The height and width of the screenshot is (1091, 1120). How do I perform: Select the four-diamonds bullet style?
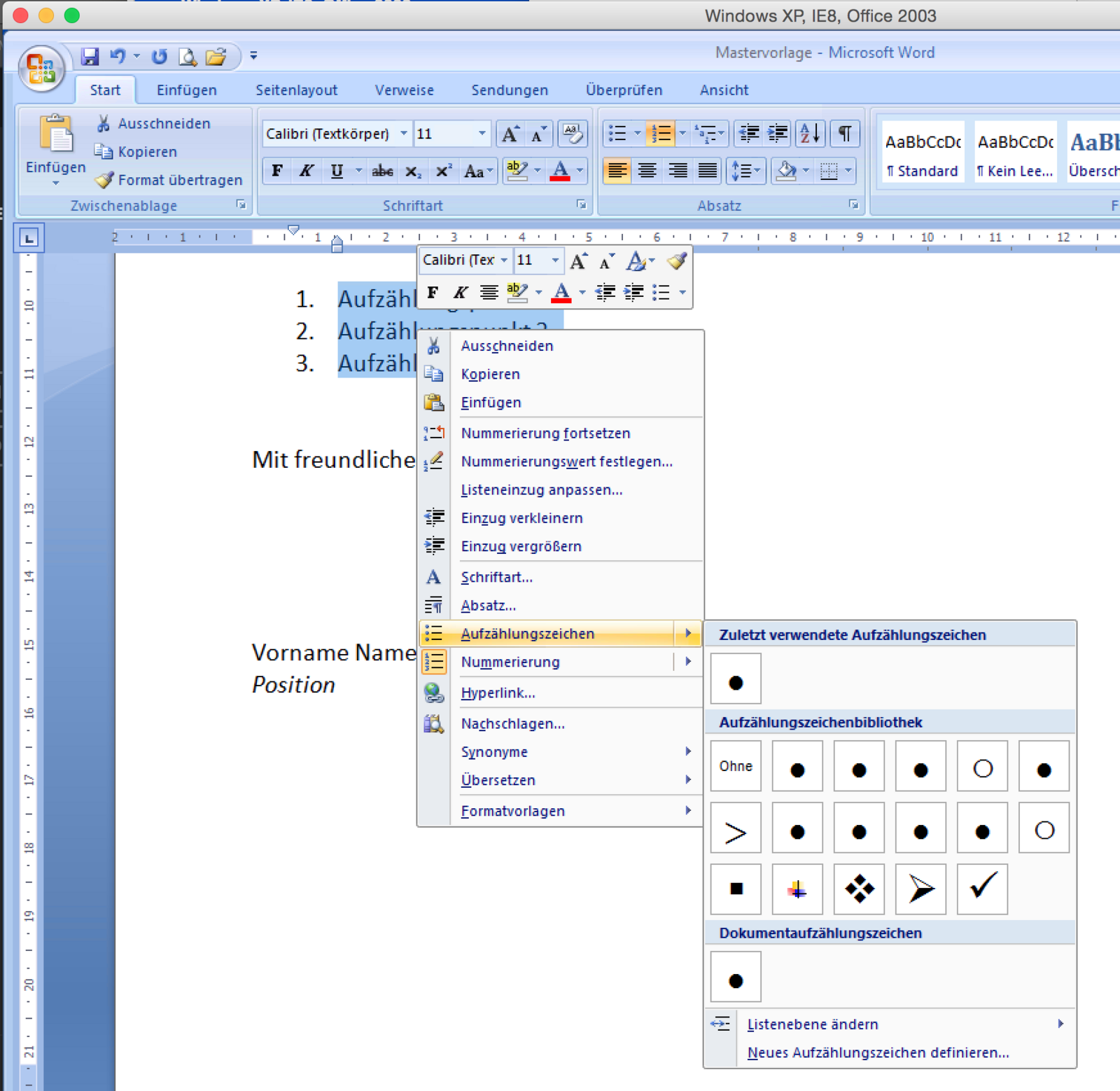(859, 889)
